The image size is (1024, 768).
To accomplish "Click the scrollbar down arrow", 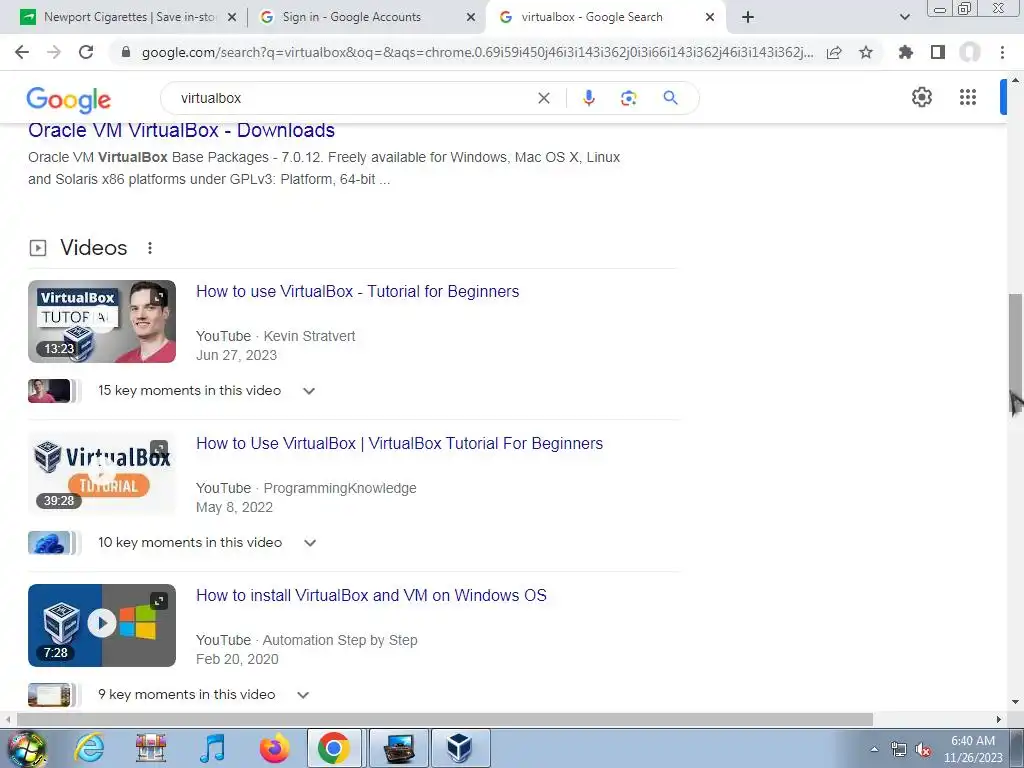I will click(x=1015, y=703).
